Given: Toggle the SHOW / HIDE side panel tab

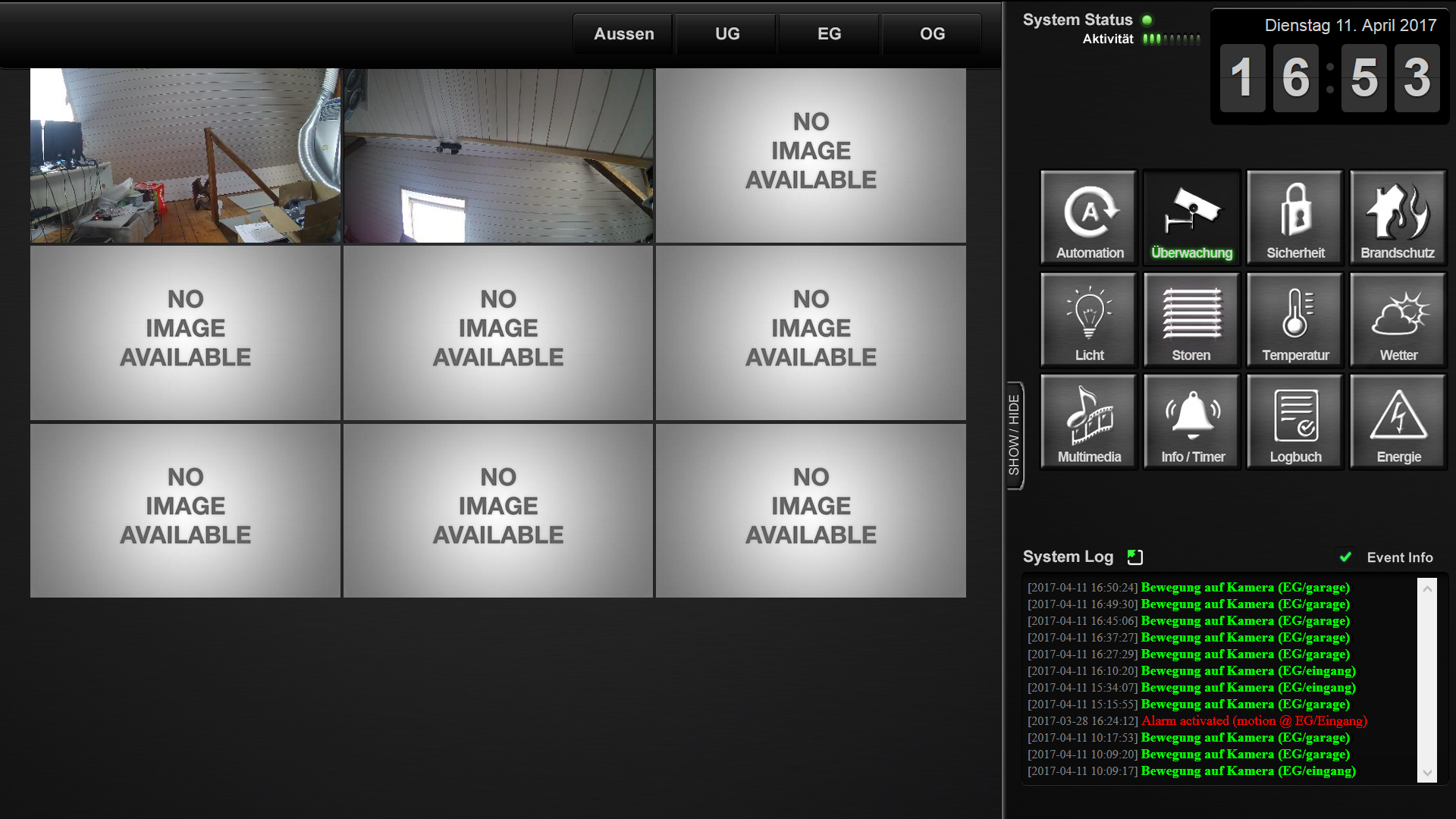Looking at the screenshot, I should 1015,435.
